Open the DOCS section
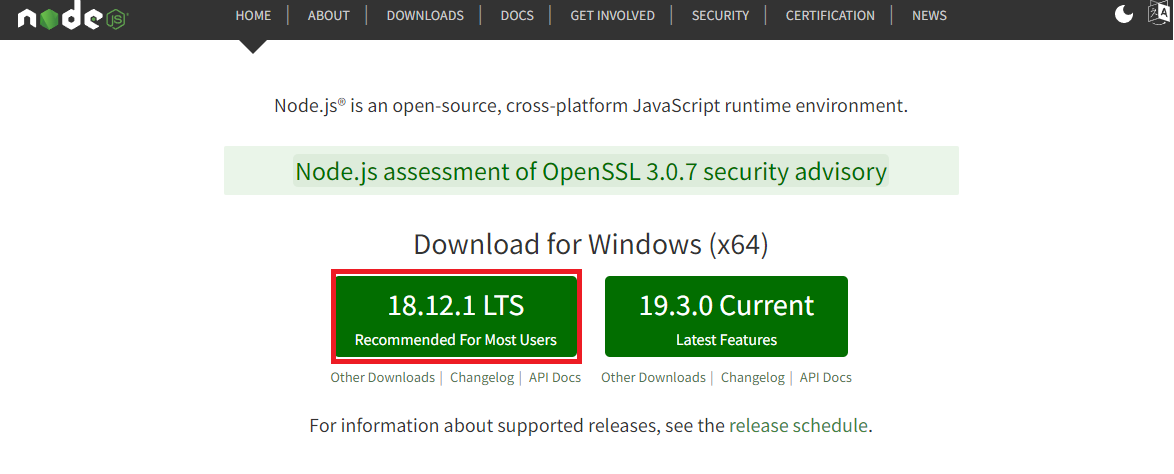1174x474 pixels. pos(517,15)
